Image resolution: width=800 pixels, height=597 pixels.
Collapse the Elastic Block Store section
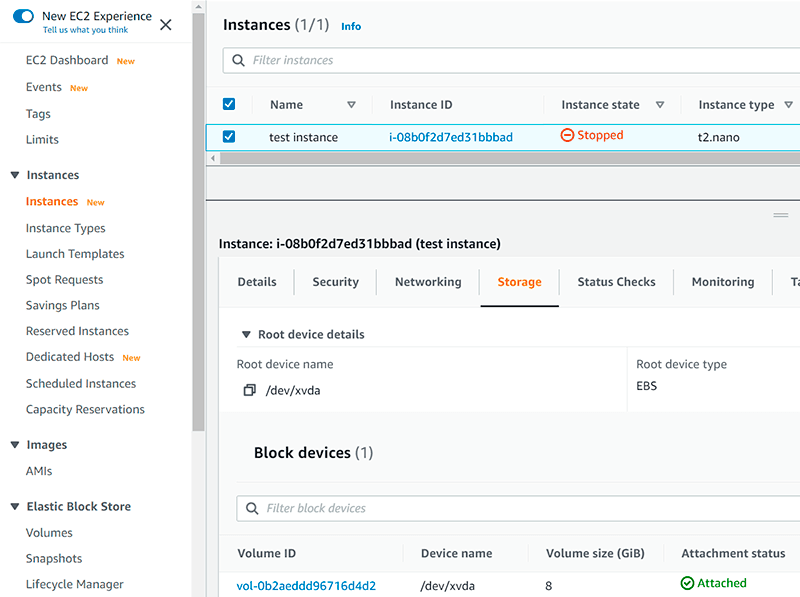pos(15,507)
